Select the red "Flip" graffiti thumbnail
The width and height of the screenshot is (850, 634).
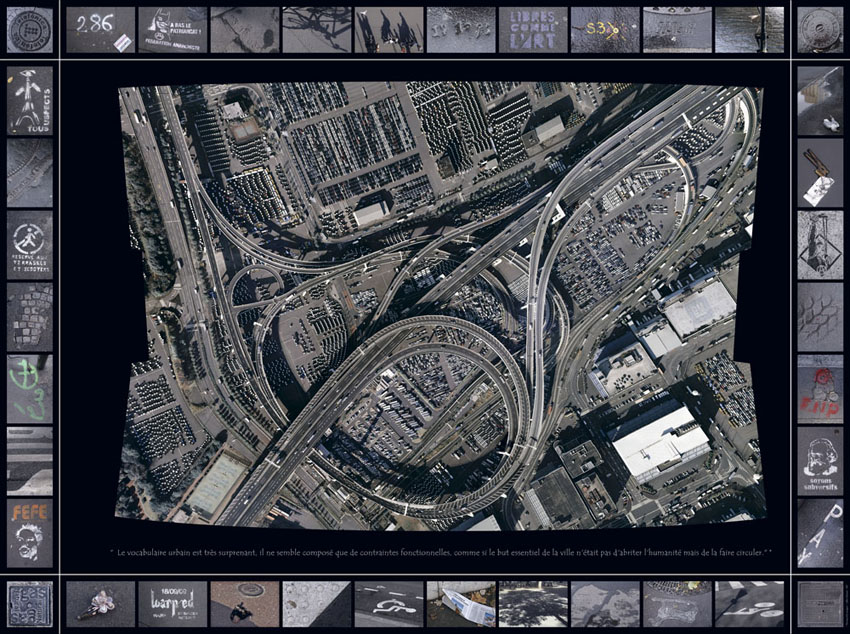pos(820,388)
